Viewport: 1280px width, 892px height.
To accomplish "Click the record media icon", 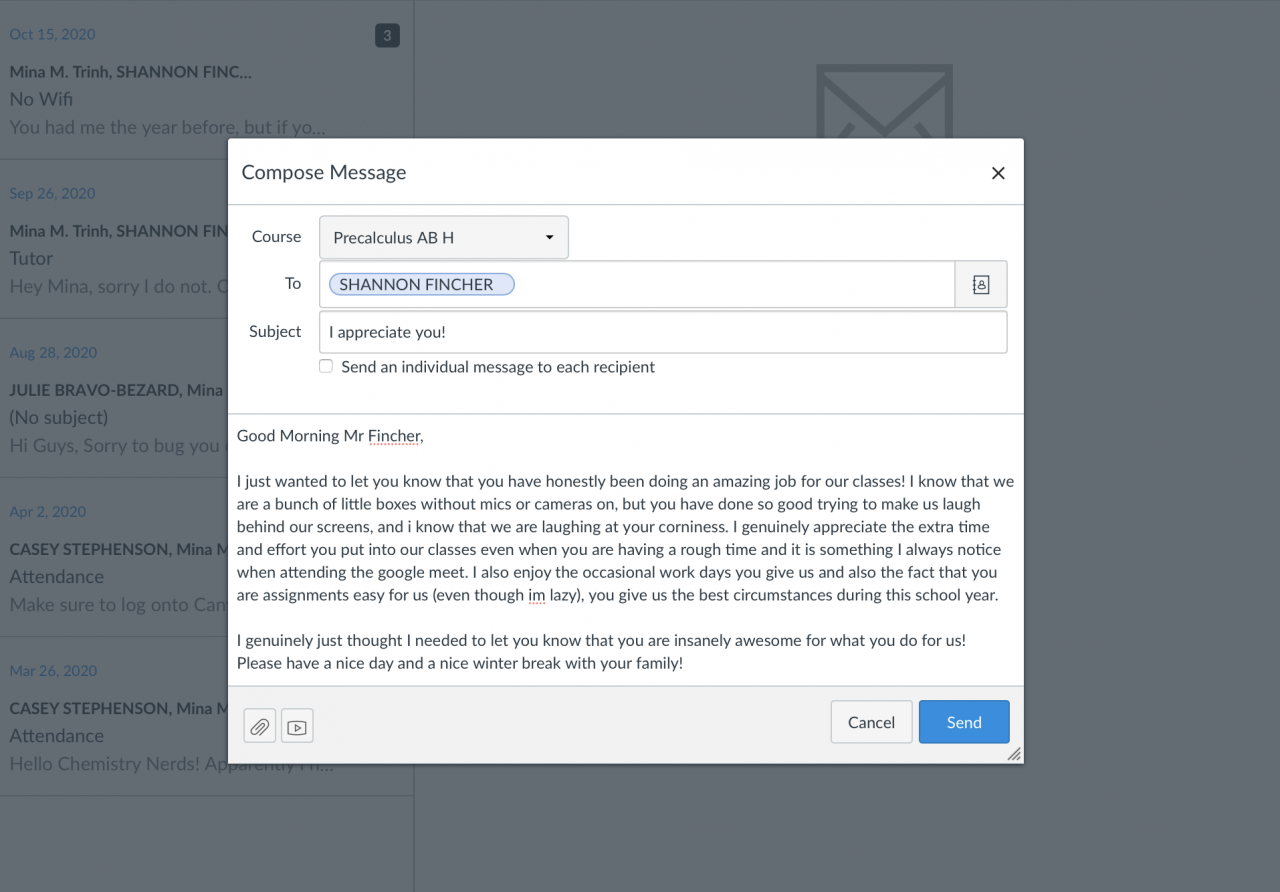I will [297, 726].
